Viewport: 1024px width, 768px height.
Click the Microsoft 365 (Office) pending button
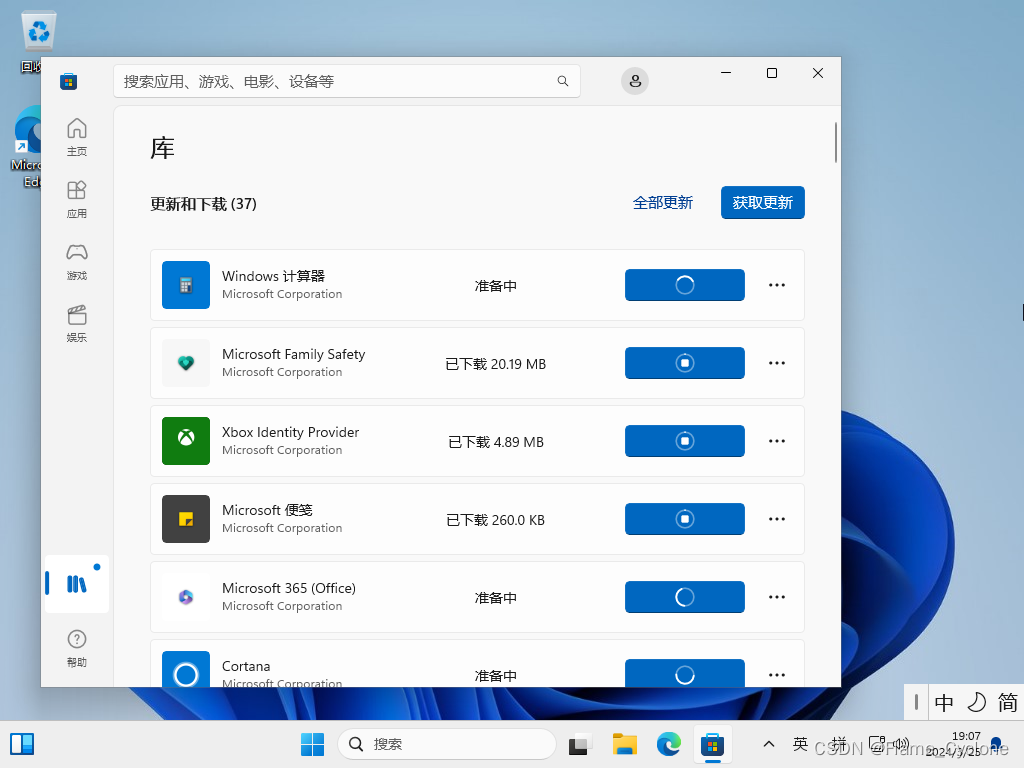coord(684,597)
